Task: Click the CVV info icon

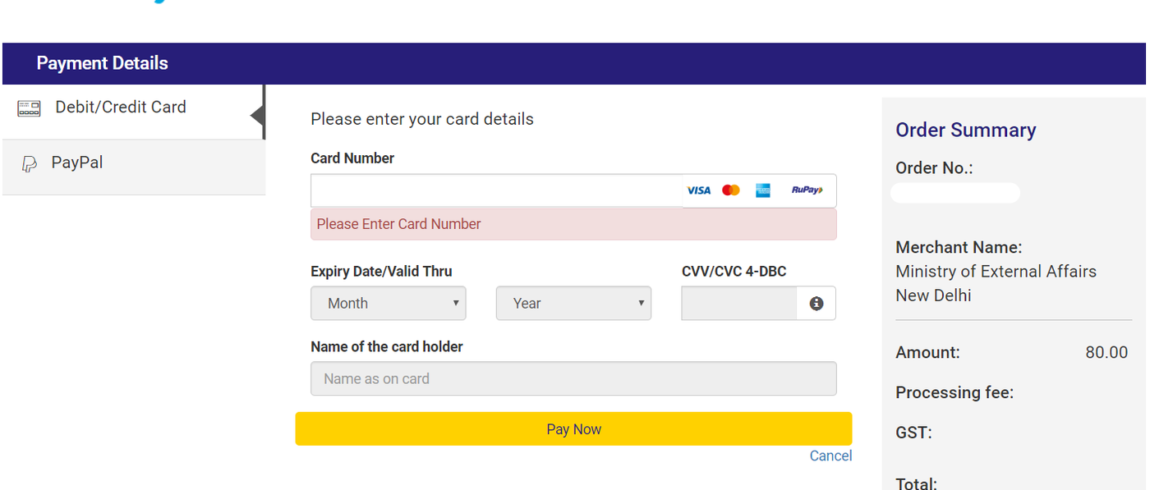Action: tap(816, 304)
